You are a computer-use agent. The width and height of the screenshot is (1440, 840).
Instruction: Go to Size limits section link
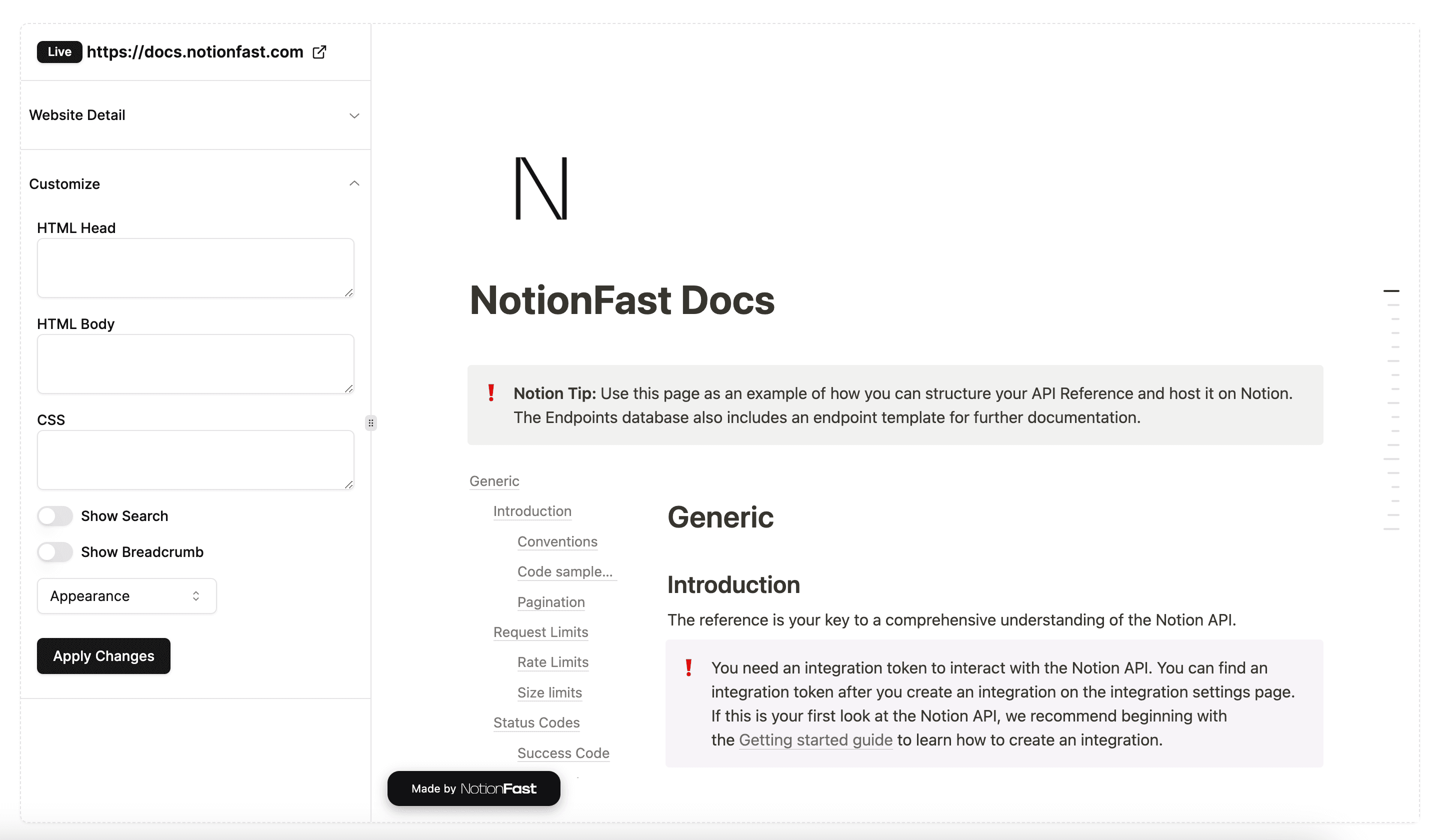(x=549, y=692)
